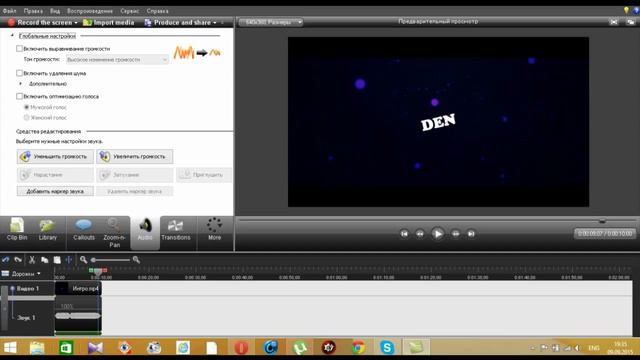Click Добавить маркер звука button
The image size is (640, 360).
tap(55, 191)
